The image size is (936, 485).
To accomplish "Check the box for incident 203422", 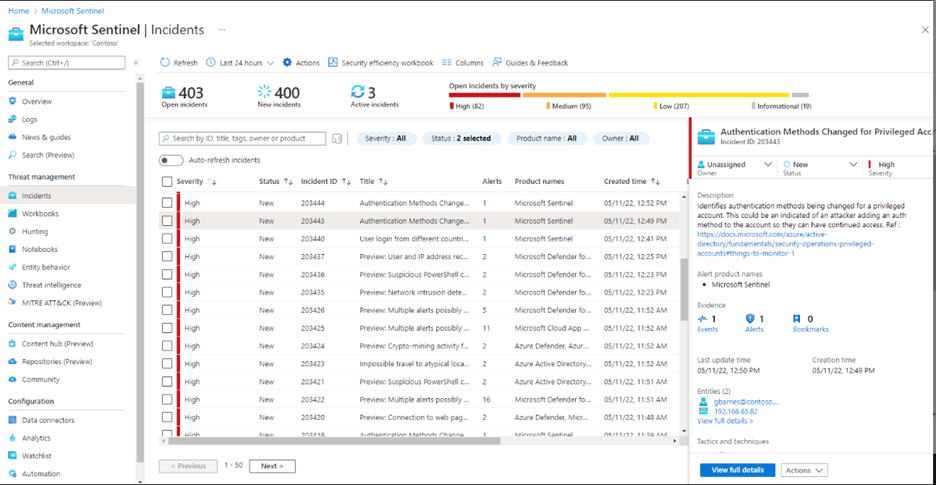I will pyautogui.click(x=167, y=400).
